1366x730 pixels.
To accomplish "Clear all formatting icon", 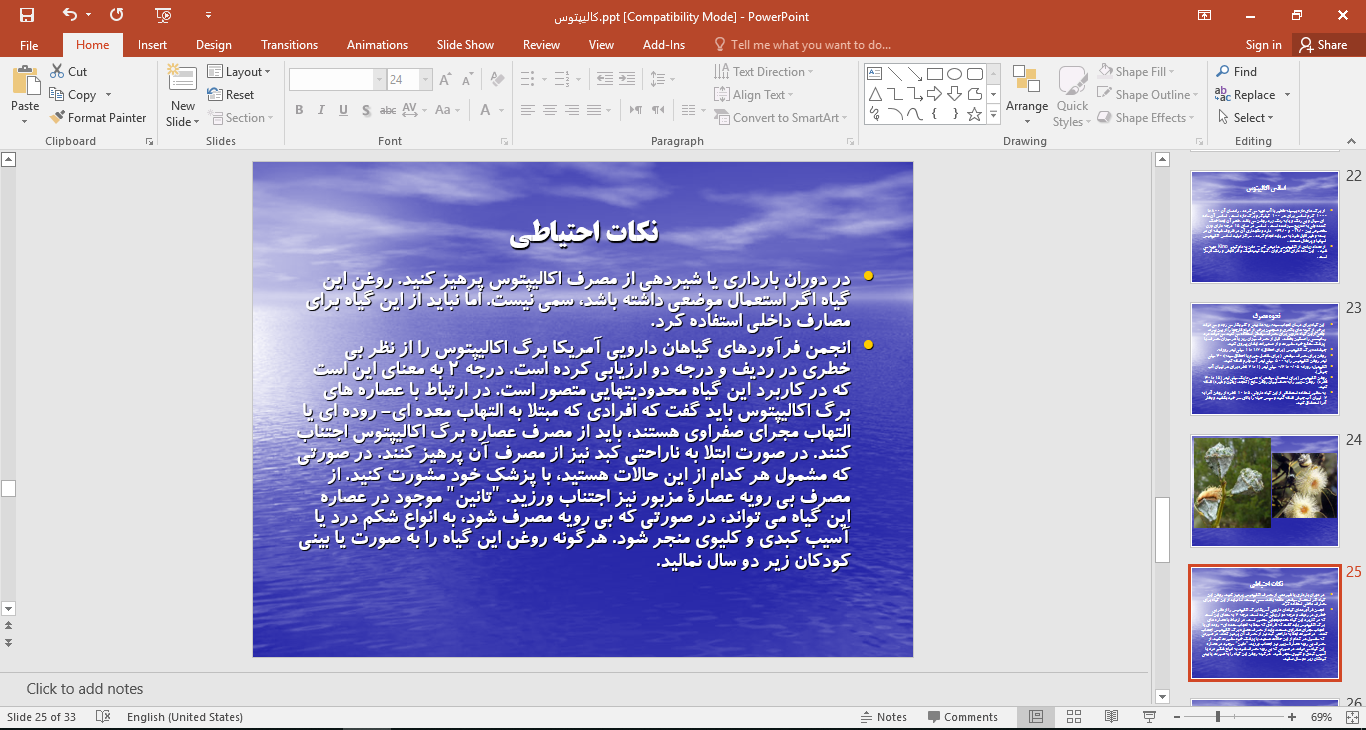I will tap(495, 80).
